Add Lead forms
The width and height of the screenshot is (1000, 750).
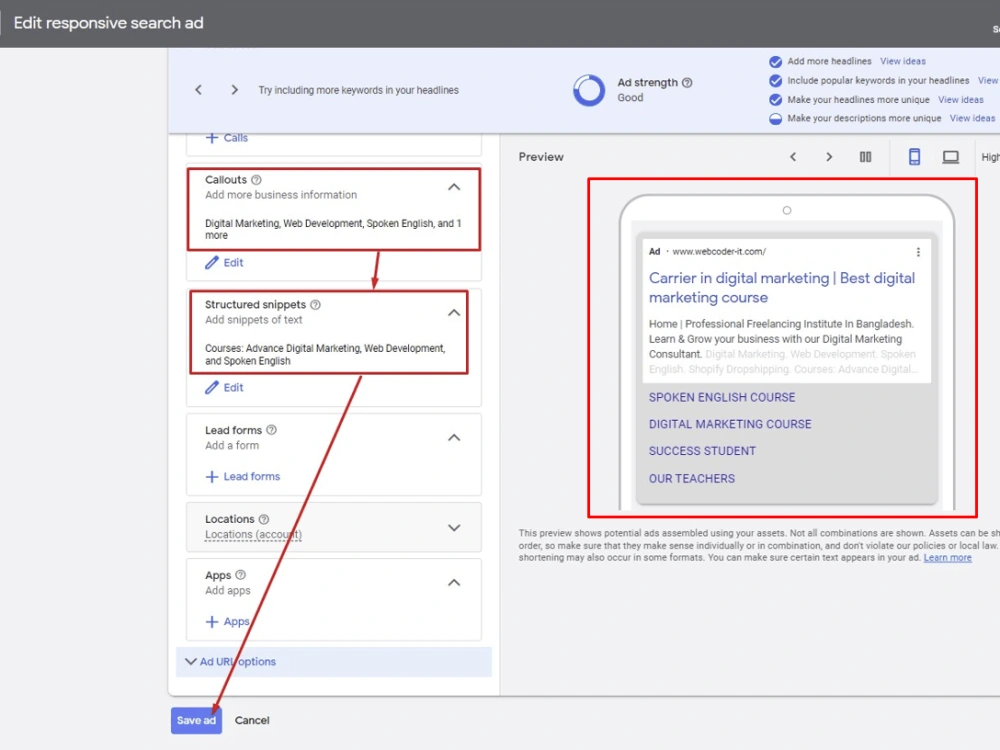[251, 476]
